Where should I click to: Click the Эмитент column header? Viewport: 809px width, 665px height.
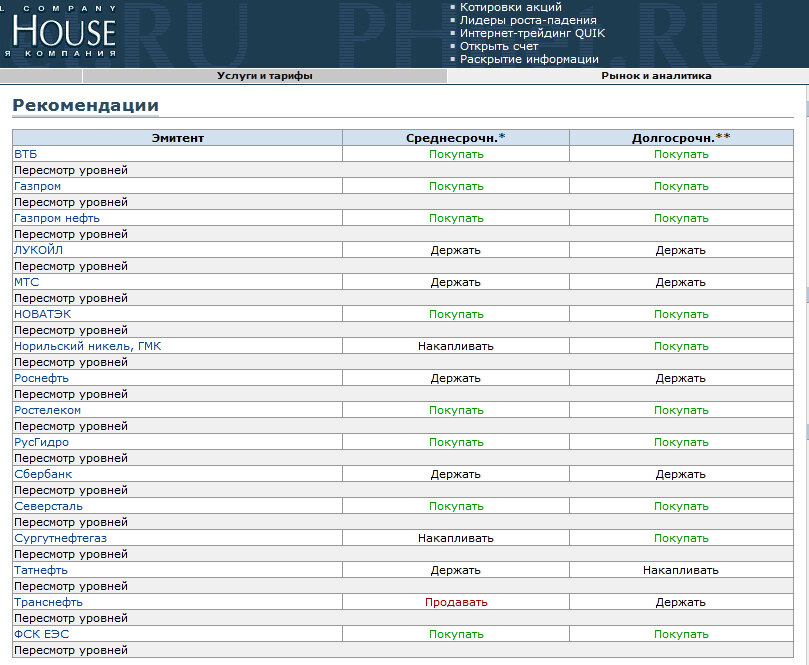(177, 138)
